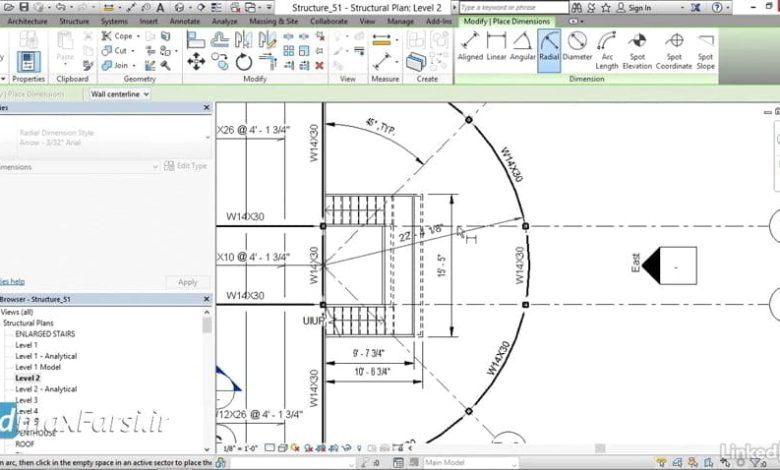Close the Properties palette

(206, 107)
